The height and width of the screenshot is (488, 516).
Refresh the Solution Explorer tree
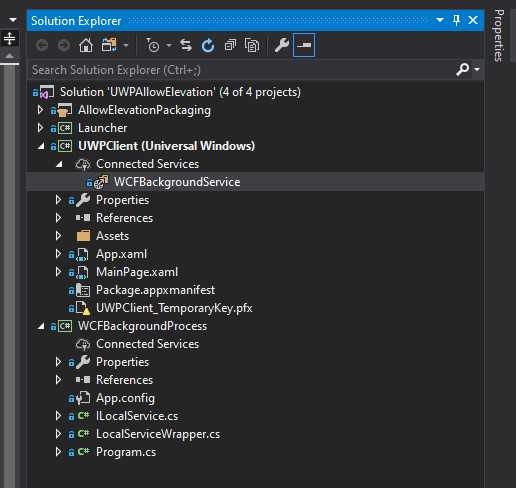click(x=208, y=45)
